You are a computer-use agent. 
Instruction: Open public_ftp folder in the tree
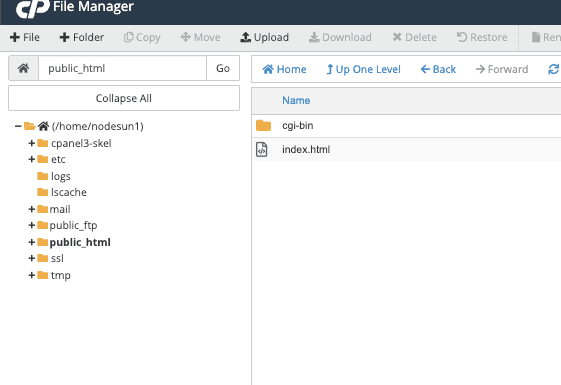(73, 225)
